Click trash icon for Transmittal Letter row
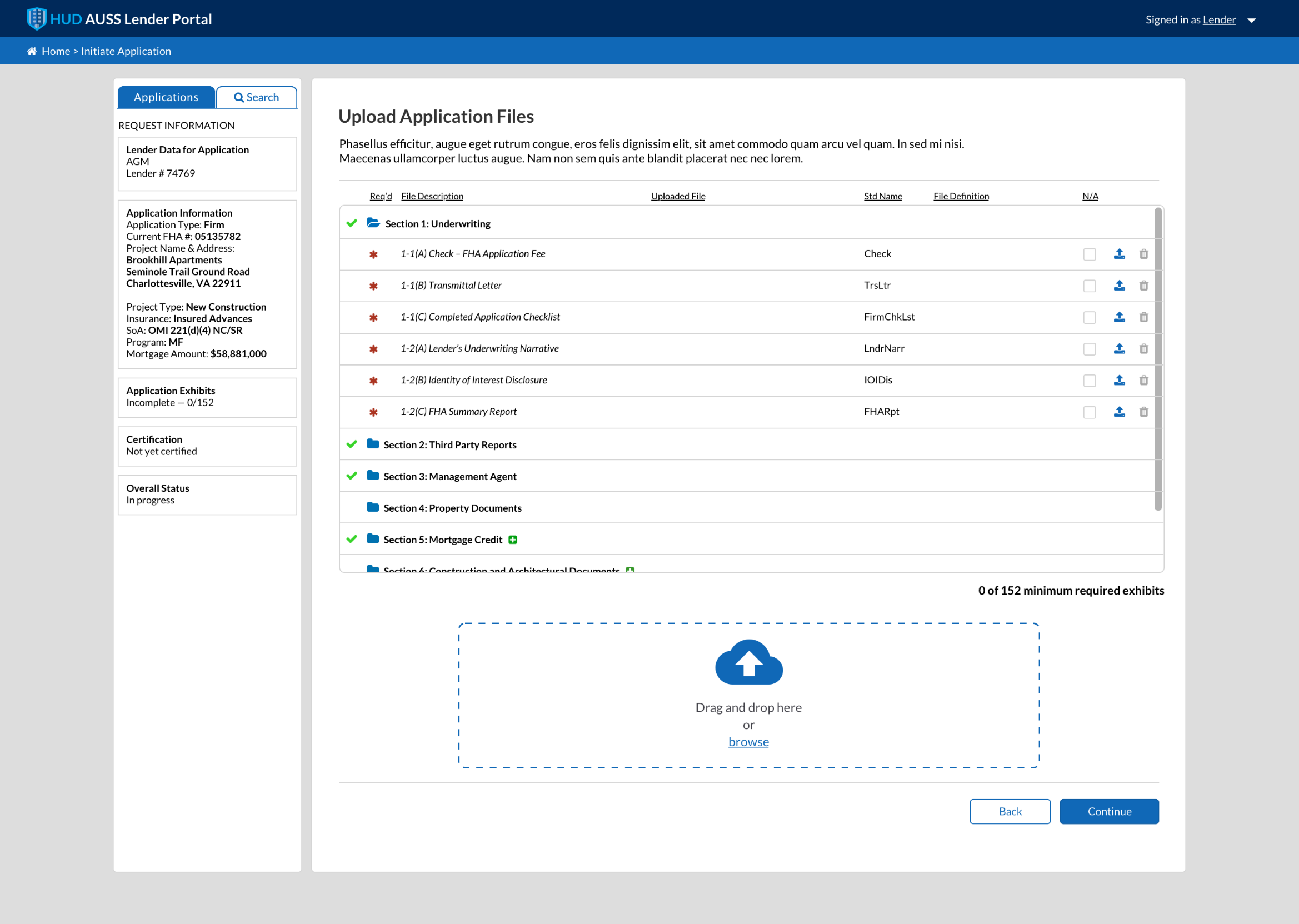Screen dimensions: 1299x924 pyautogui.click(x=1143, y=286)
